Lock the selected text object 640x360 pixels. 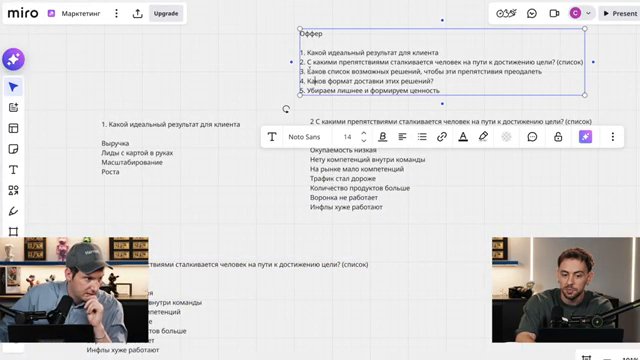click(x=558, y=137)
